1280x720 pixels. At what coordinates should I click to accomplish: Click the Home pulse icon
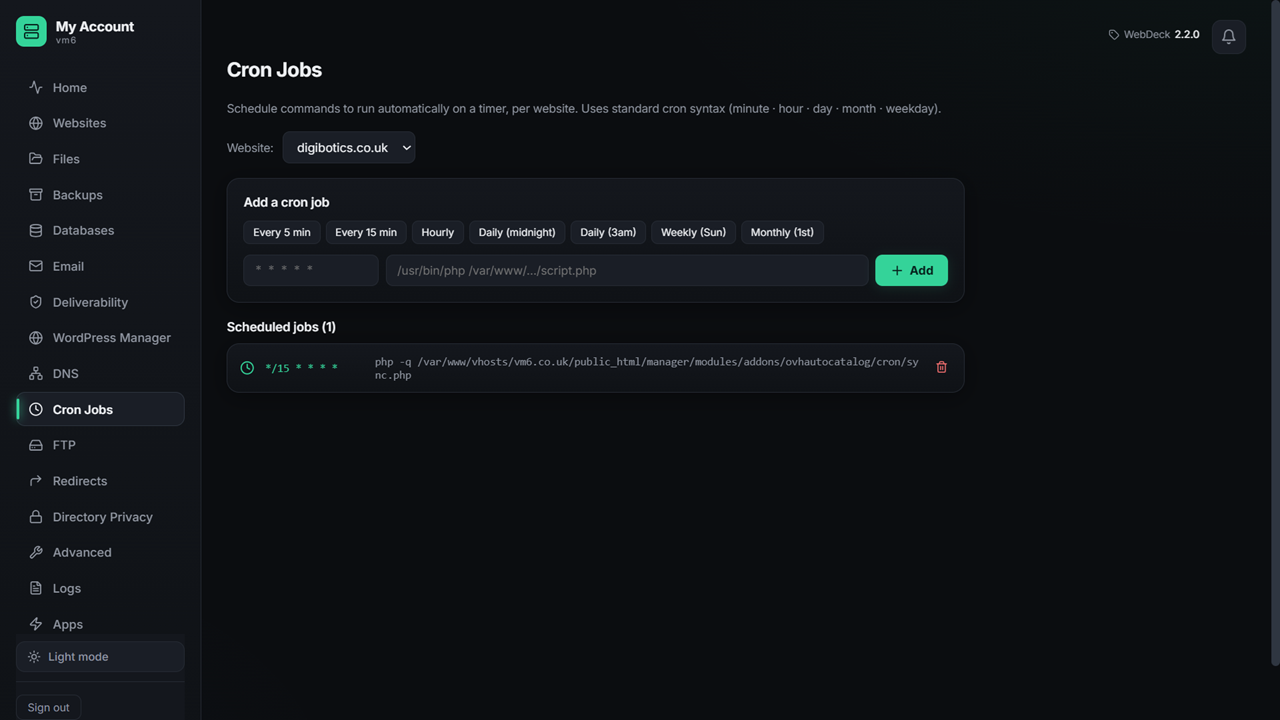click(36, 88)
